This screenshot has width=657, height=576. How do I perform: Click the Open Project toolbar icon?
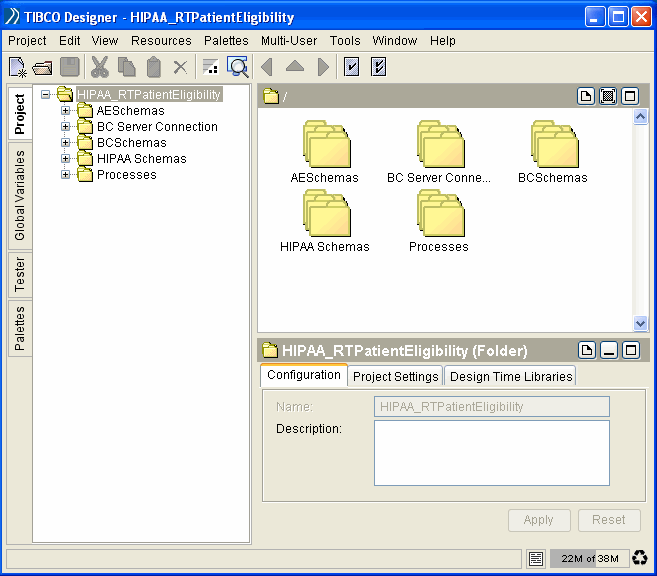pos(42,67)
